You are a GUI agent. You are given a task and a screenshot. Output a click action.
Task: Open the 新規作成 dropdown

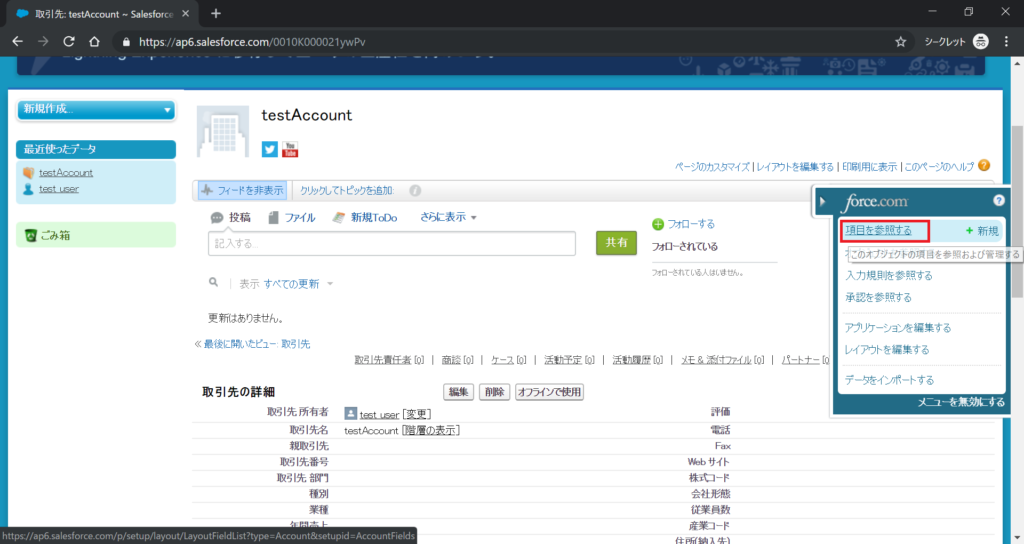coord(97,109)
